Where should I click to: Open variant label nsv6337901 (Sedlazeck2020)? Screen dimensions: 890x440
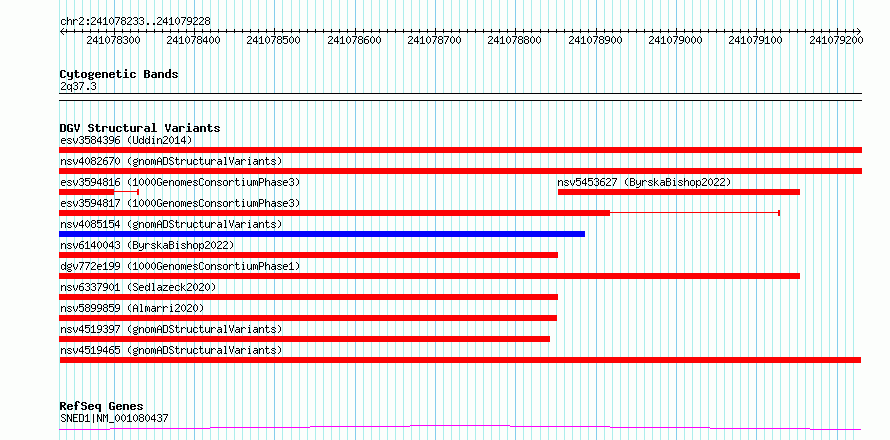[138, 287]
